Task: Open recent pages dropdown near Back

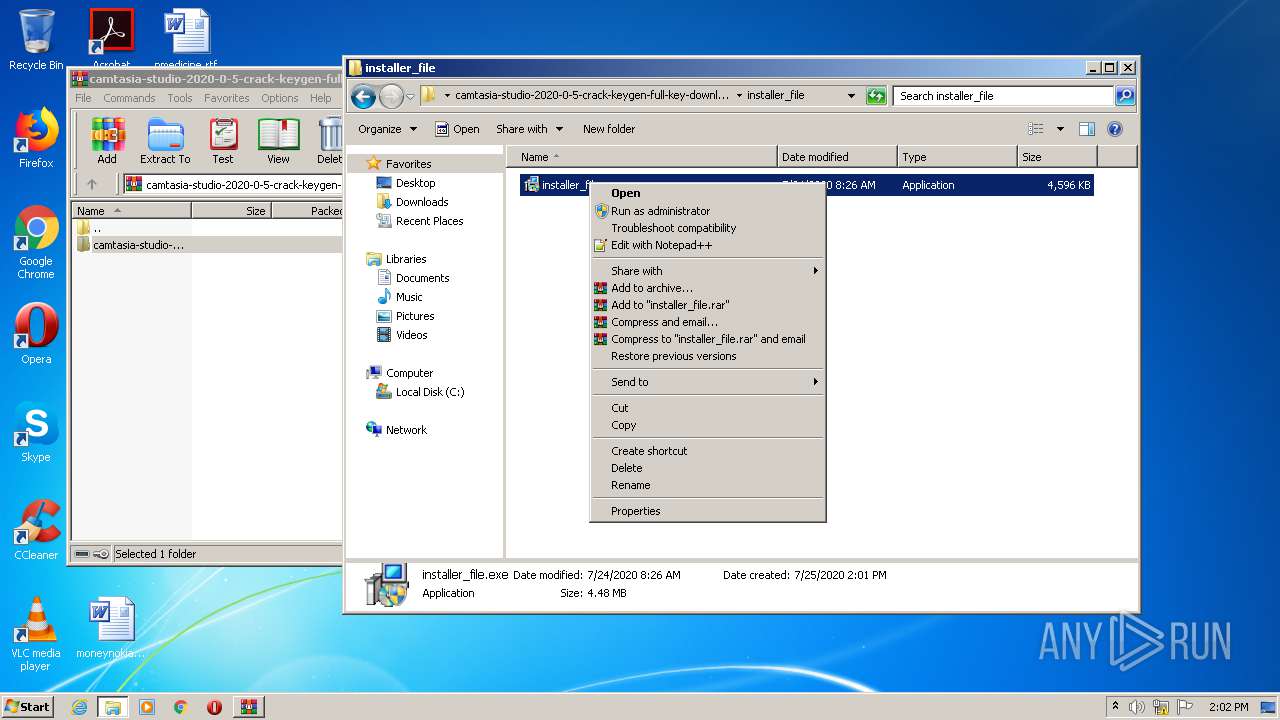Action: pos(410,97)
